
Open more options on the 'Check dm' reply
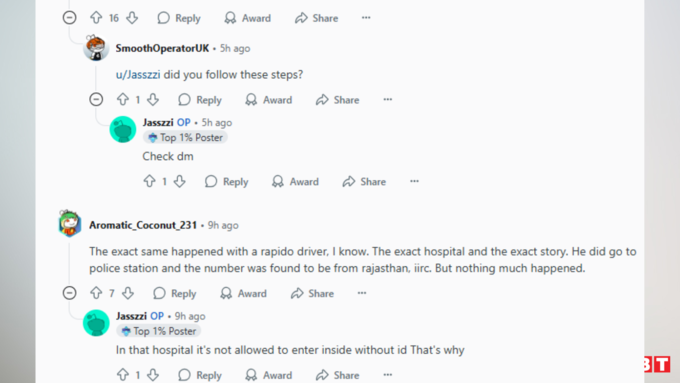(x=414, y=181)
